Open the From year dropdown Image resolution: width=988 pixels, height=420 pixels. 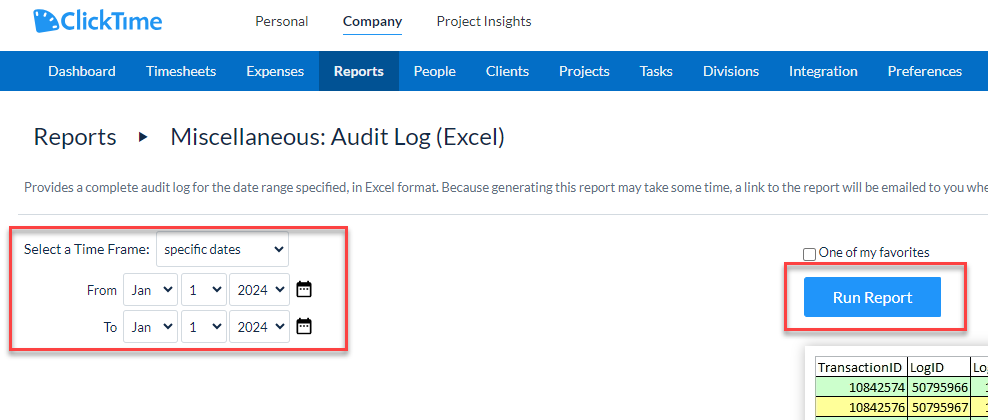click(x=260, y=290)
